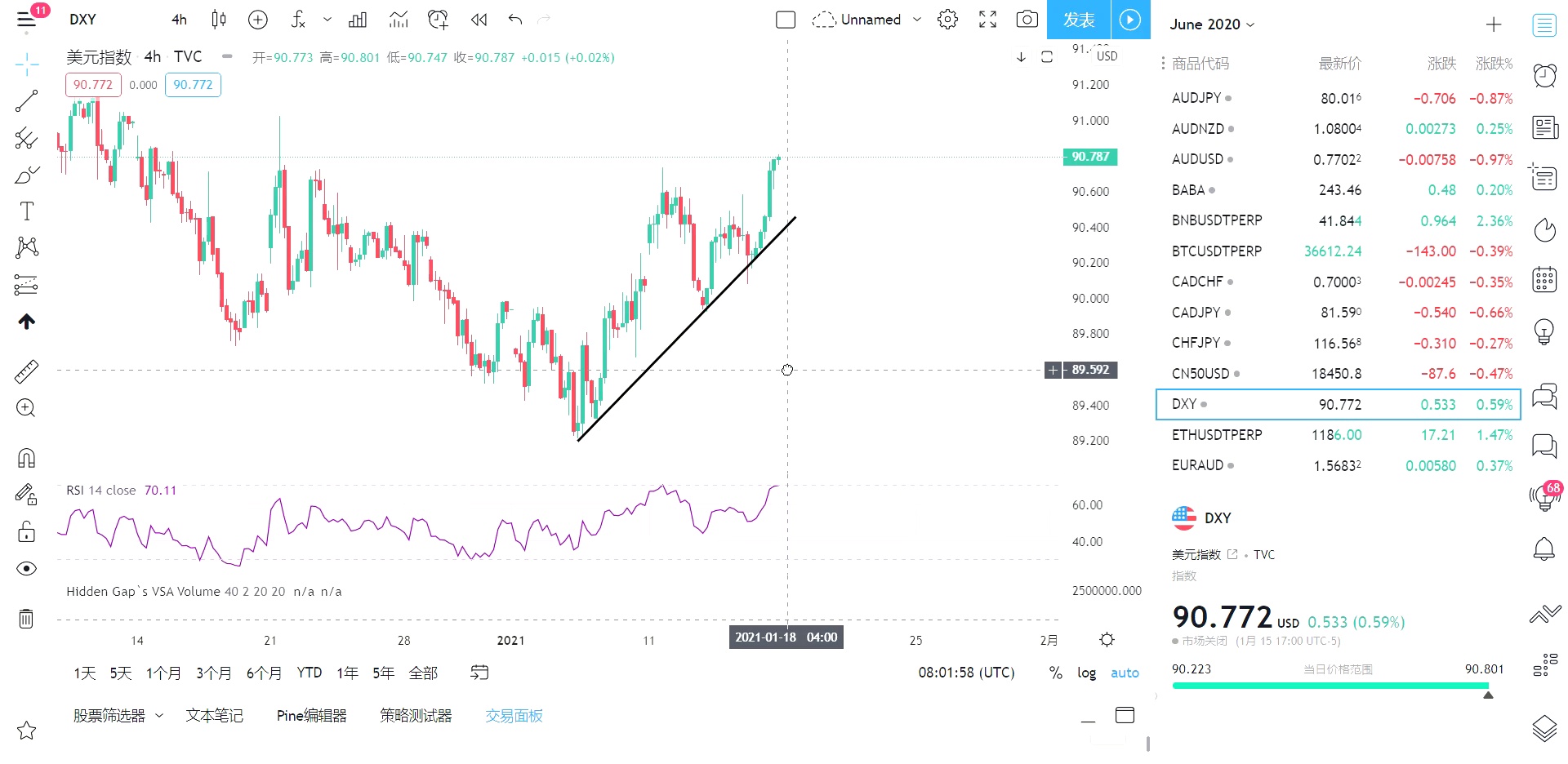
Task: Toggle hide all drawings eye icon
Action: (x=26, y=569)
